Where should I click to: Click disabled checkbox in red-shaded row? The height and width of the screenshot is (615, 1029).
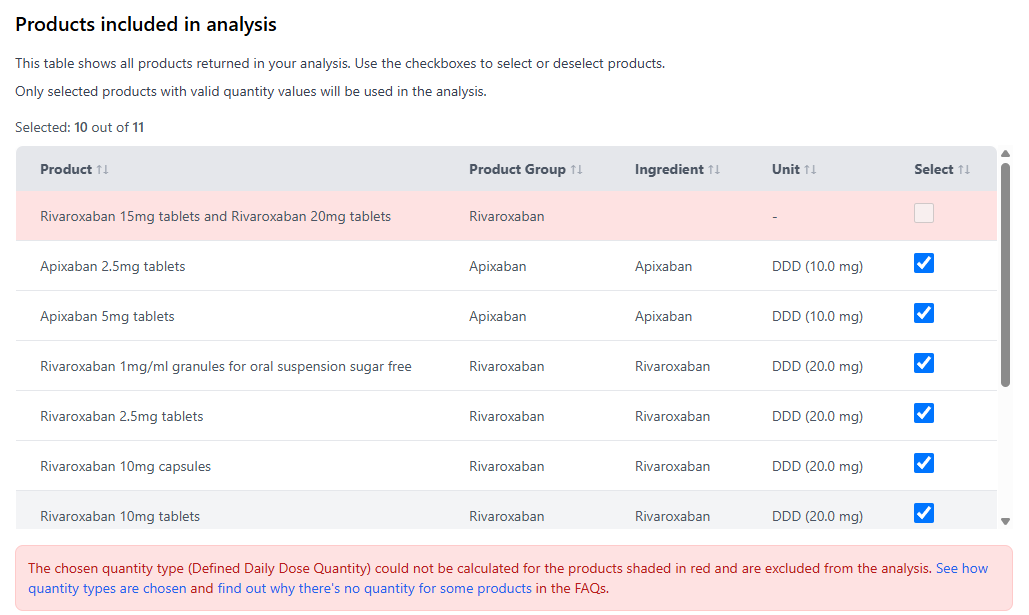click(x=924, y=213)
